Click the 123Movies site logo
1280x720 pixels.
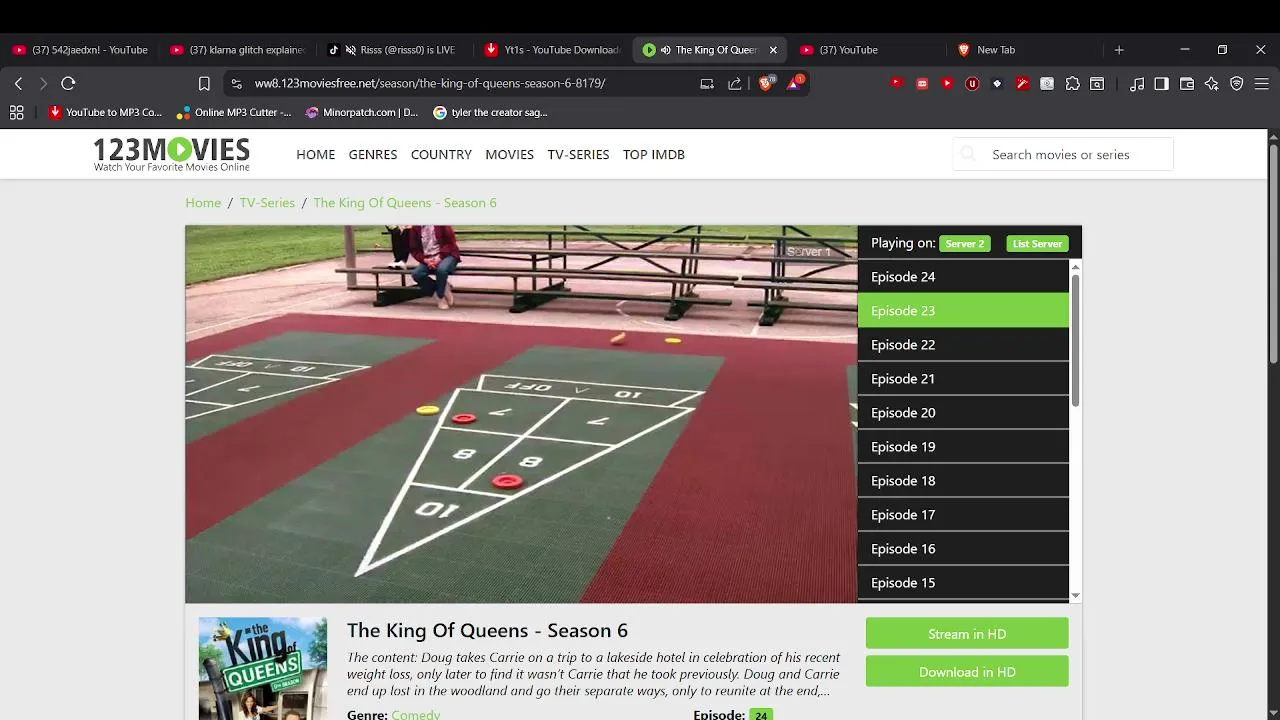[x=171, y=154]
